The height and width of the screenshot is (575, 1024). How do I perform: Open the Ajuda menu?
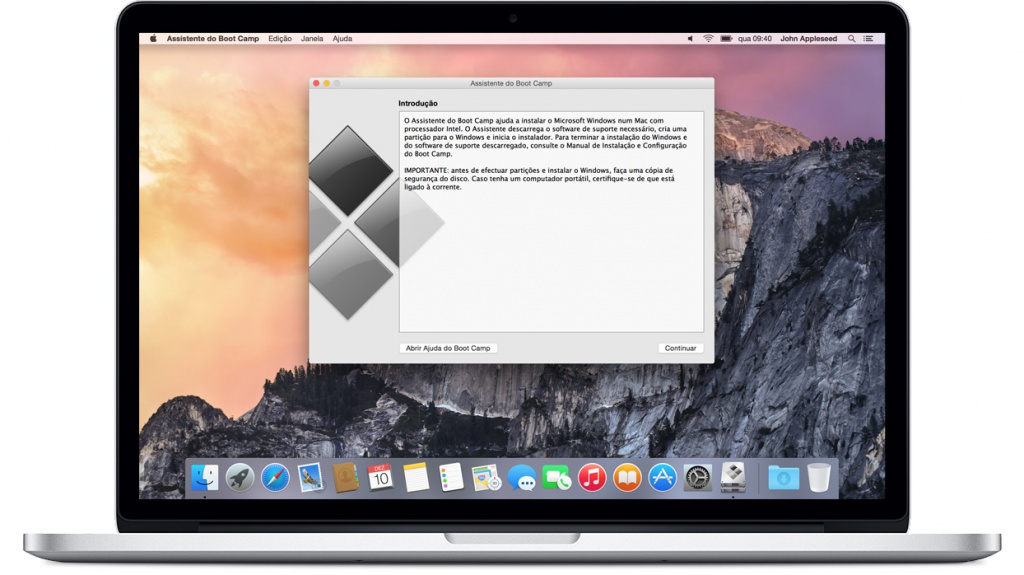pos(342,39)
